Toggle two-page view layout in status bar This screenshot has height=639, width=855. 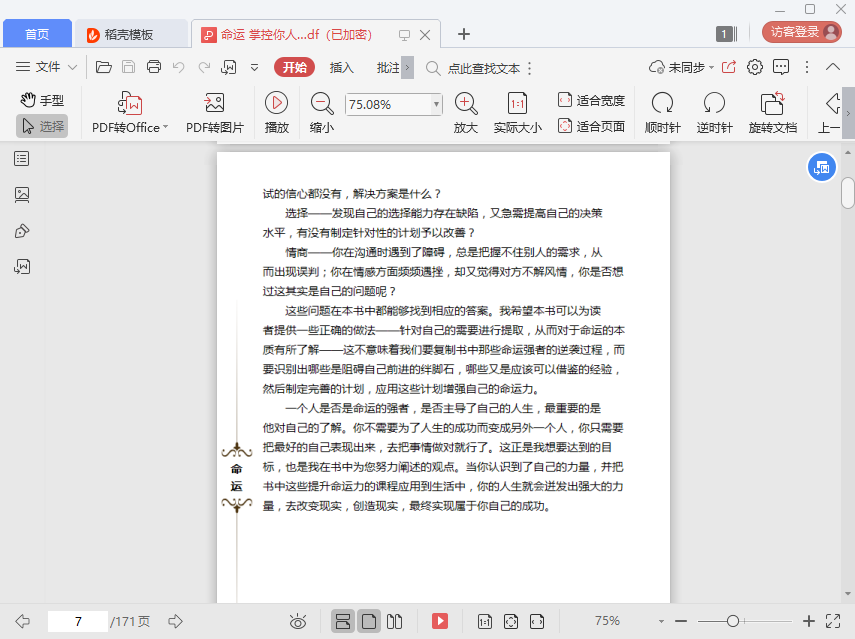(395, 621)
